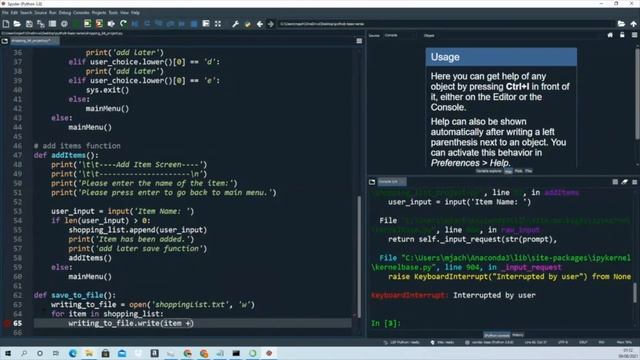Start debugging with the Debug file icon
Image resolution: width=640 pixels, height=360 pixels.
pyautogui.click(x=135, y=24)
